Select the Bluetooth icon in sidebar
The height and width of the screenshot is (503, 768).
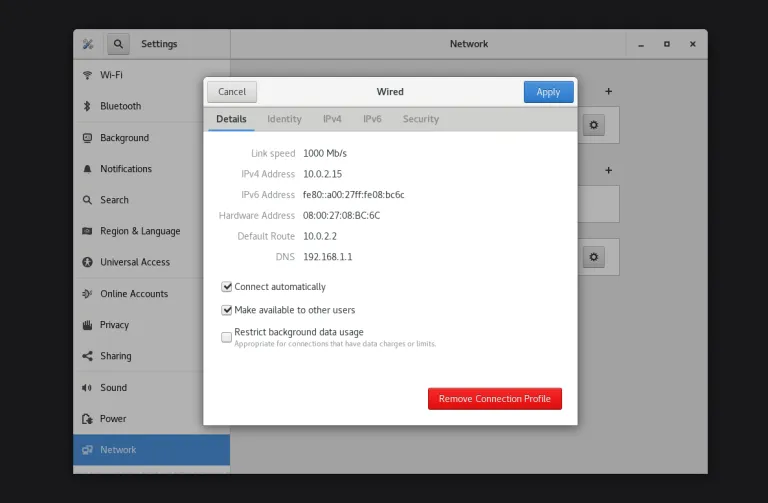[x=87, y=106]
